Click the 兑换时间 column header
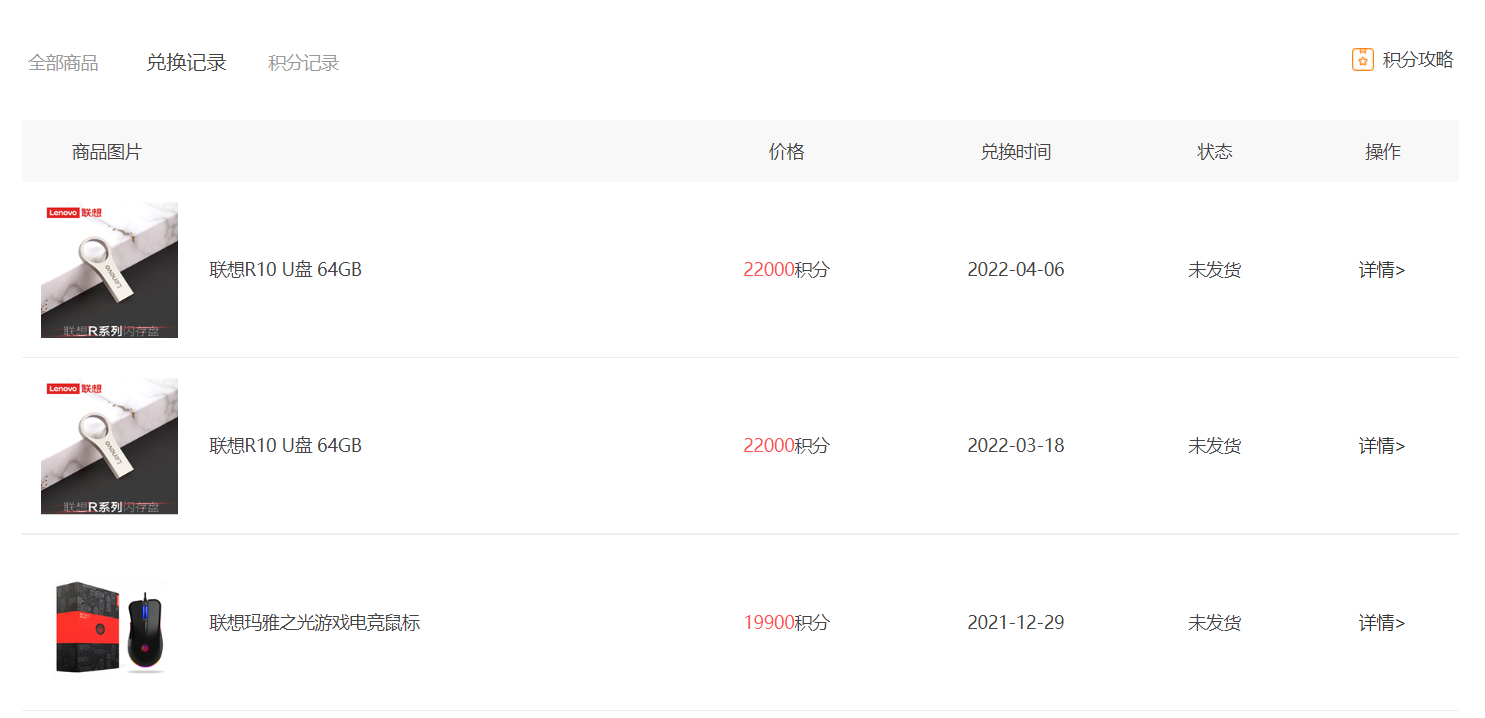Screen dimensions: 1485x718 [1015, 152]
